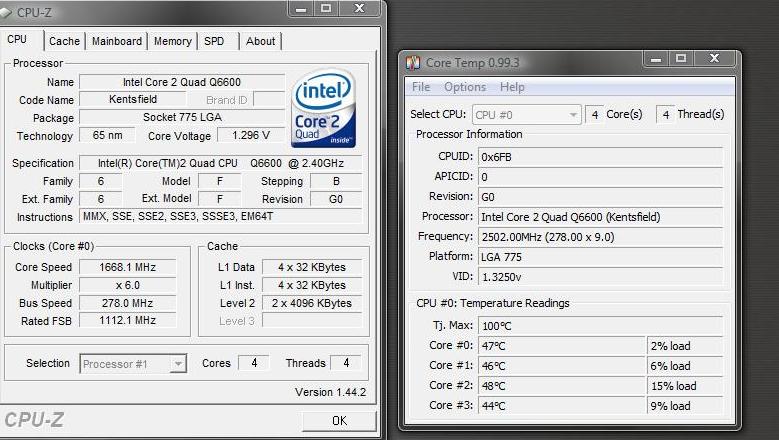Click the Technology value 65 nm
The image size is (779, 440).
[107, 135]
